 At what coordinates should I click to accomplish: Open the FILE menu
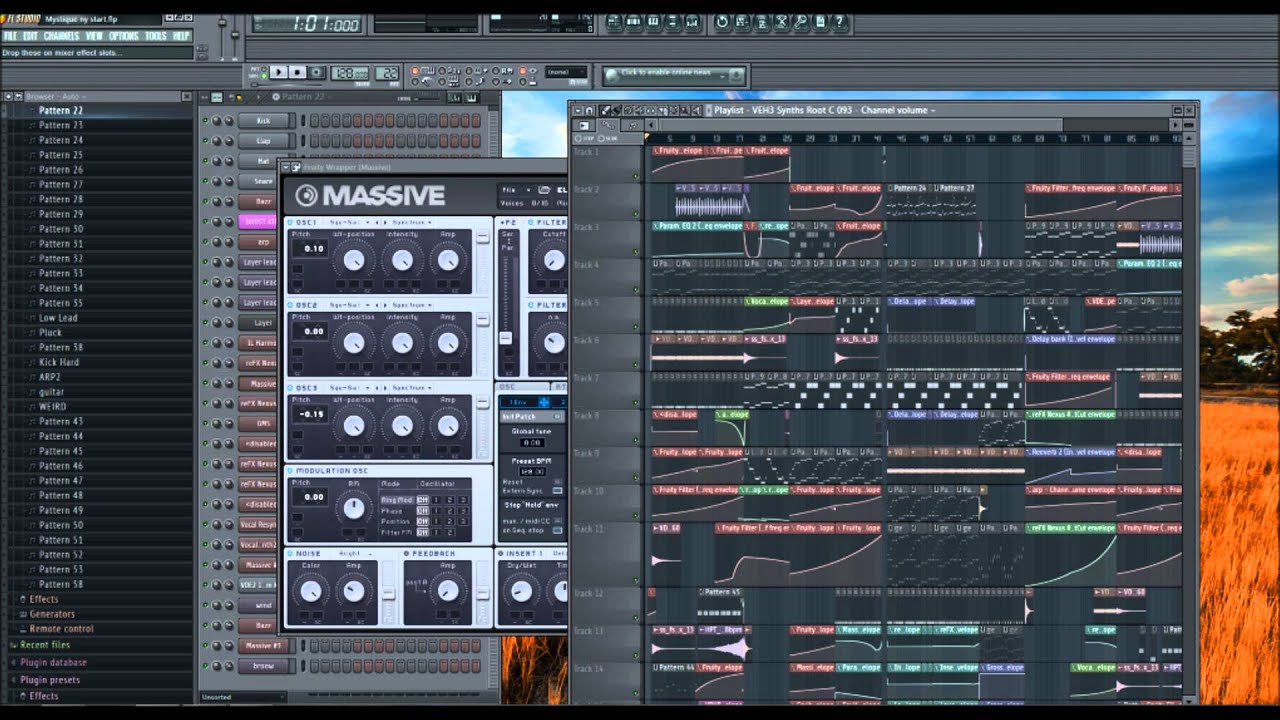click(x=11, y=36)
